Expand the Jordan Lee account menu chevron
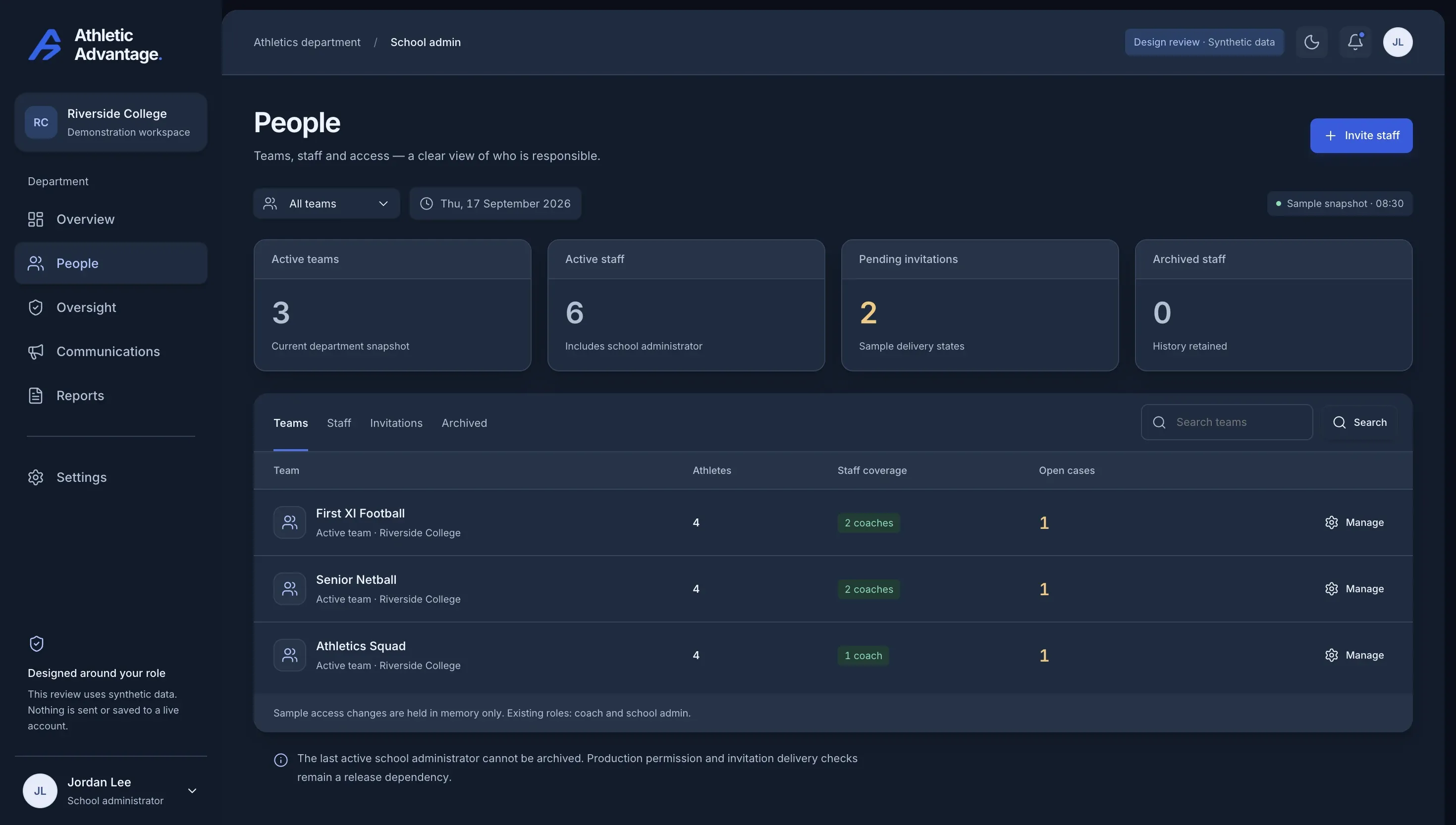 pos(192,791)
